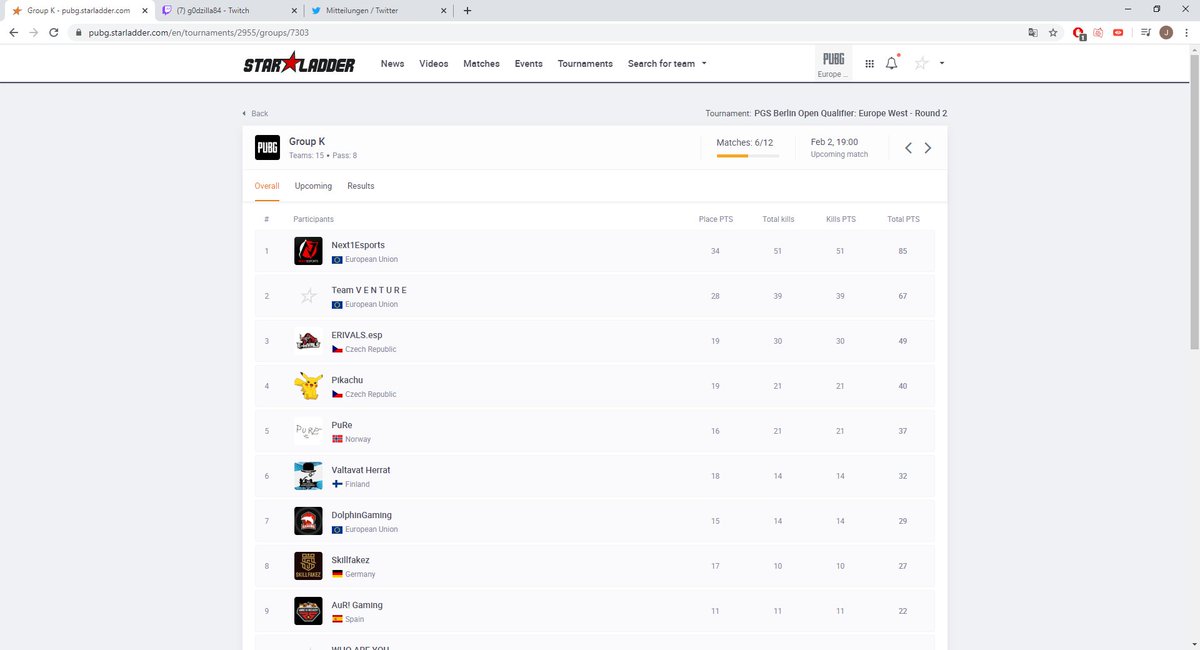The image size is (1200, 650).
Task: Open a new browser tab
Action: [467, 10]
